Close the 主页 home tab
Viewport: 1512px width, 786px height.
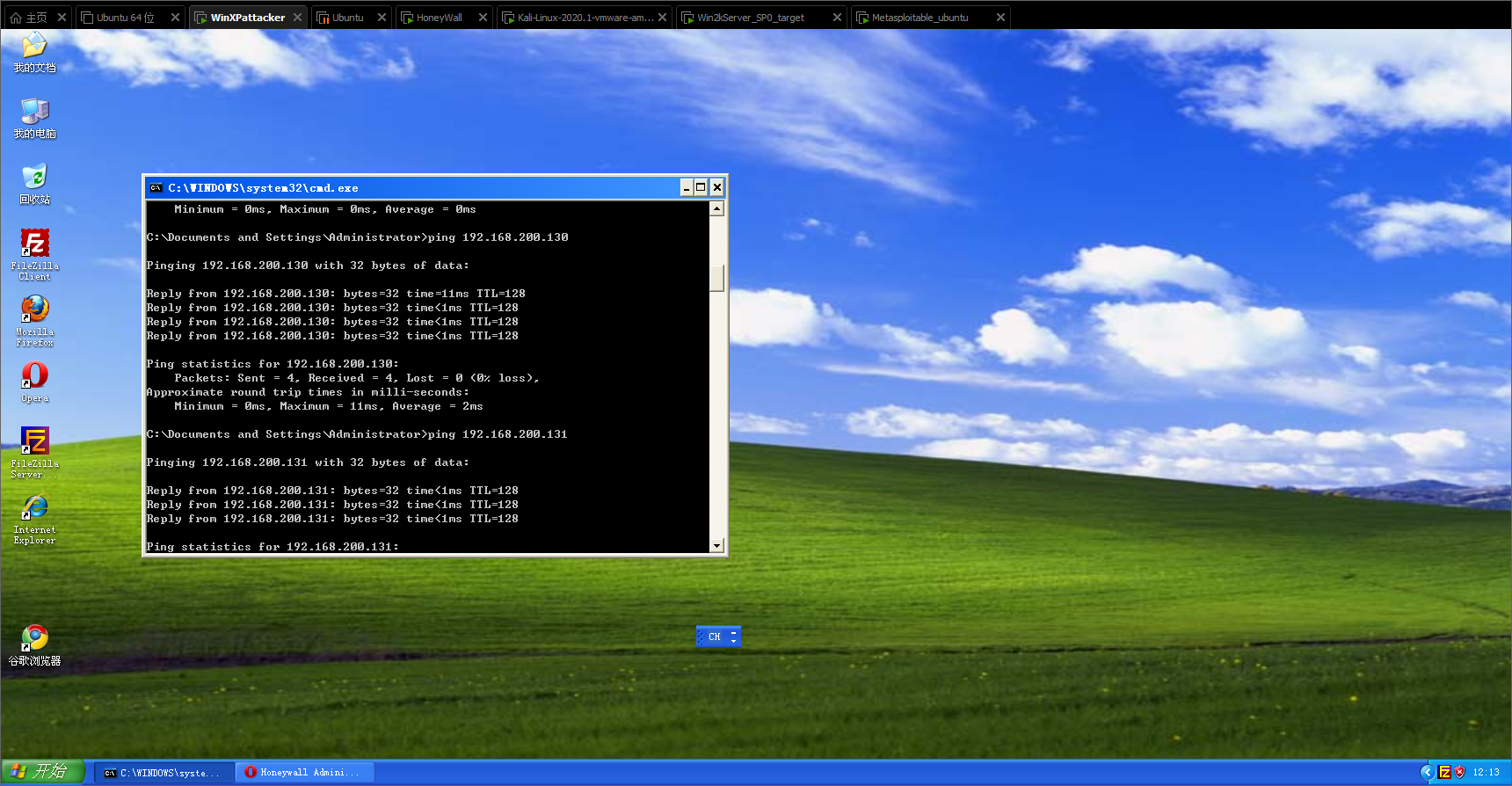tap(62, 18)
